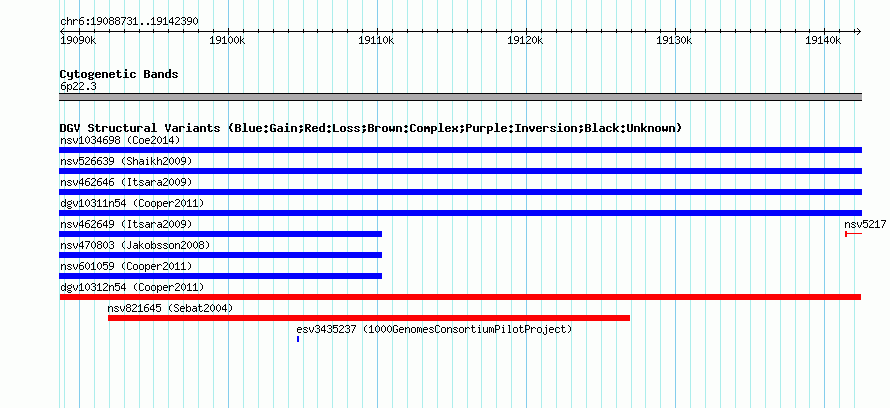Click the short blue bar under nsv462649
Viewport: 890px width, 408px height.
(220, 234)
